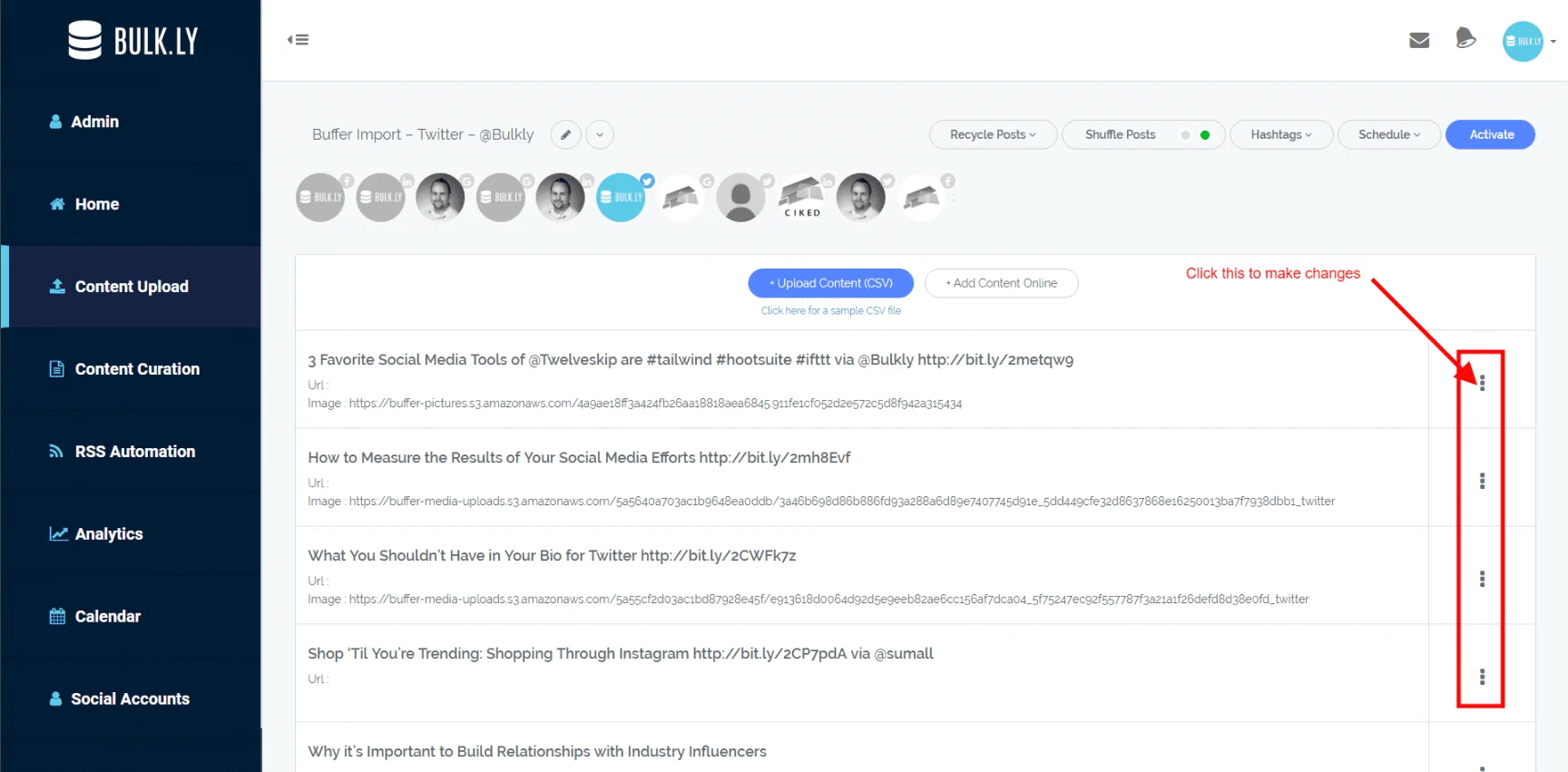Open the profile avatar menu top right

coord(1523,42)
